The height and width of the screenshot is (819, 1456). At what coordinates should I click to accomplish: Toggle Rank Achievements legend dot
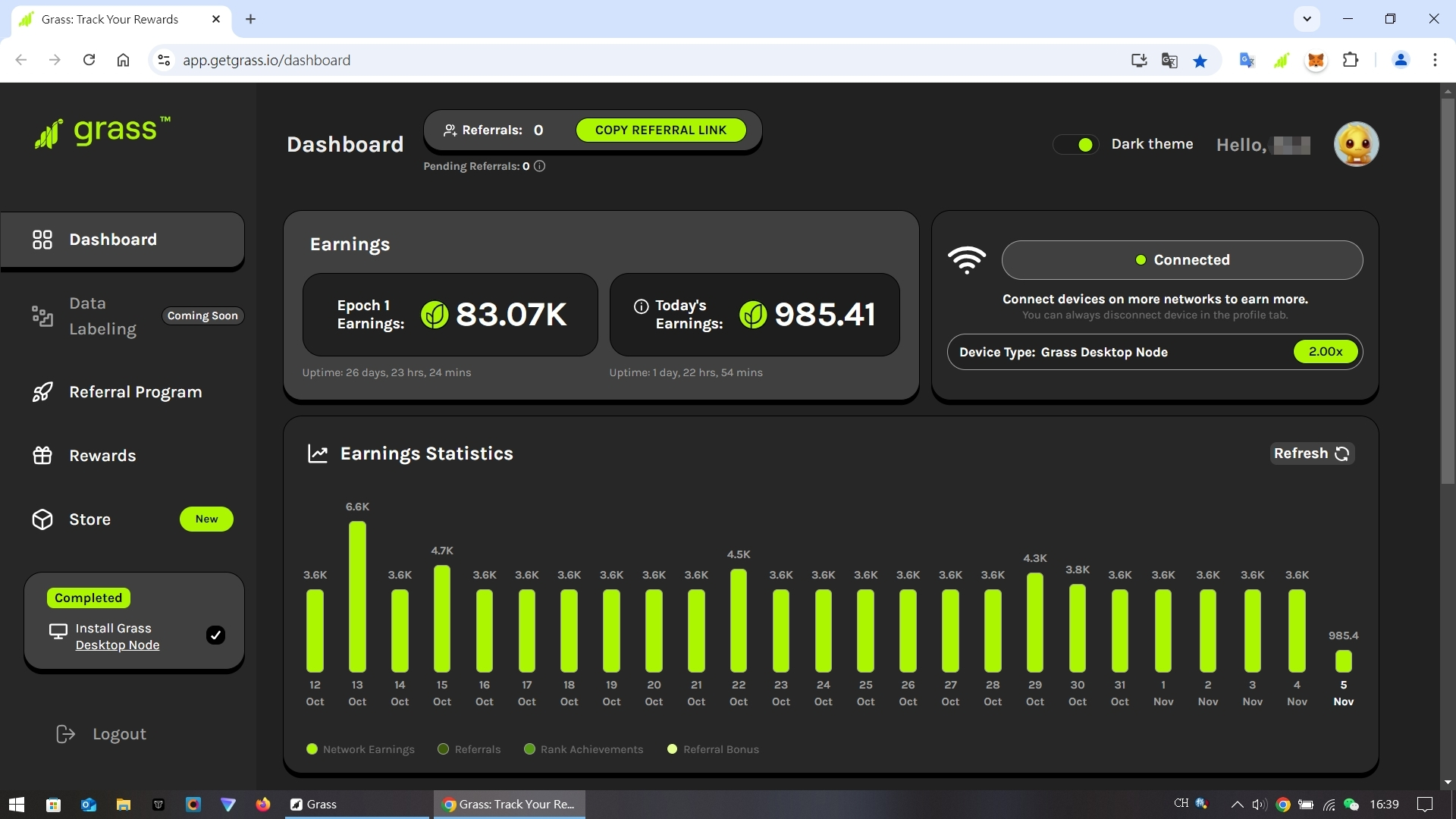pyautogui.click(x=529, y=749)
